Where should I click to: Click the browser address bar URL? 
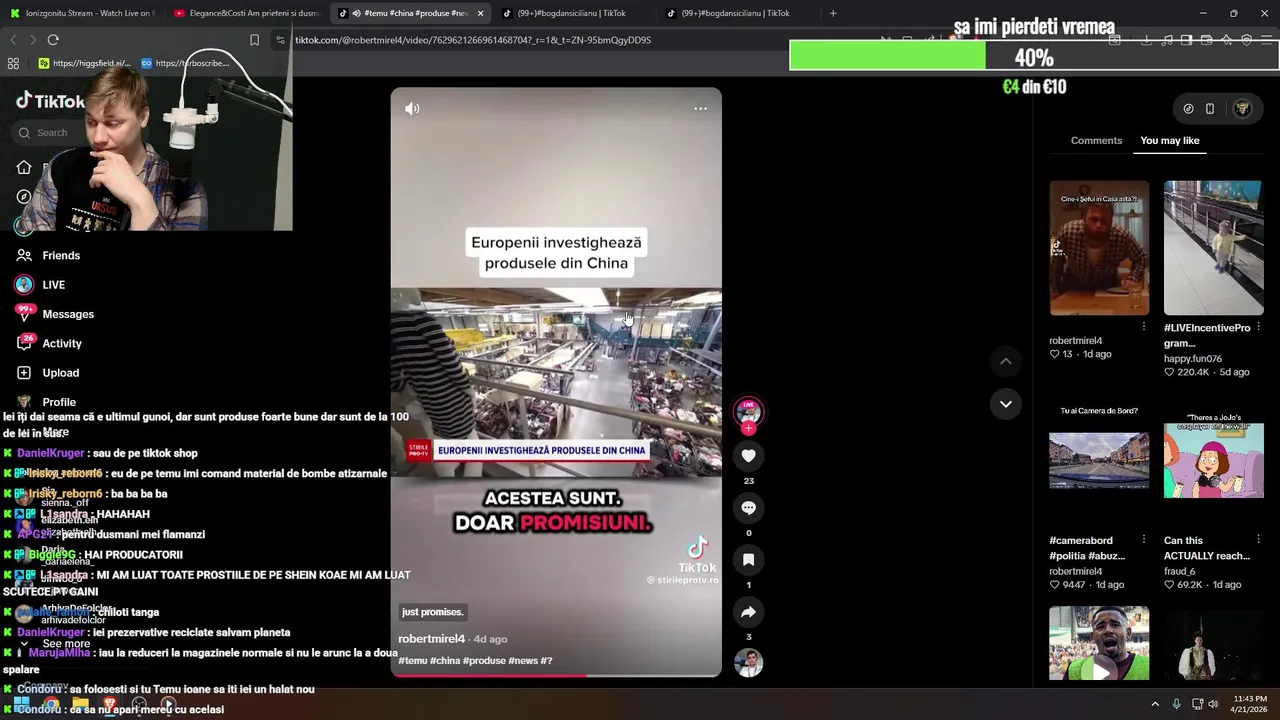click(473, 40)
